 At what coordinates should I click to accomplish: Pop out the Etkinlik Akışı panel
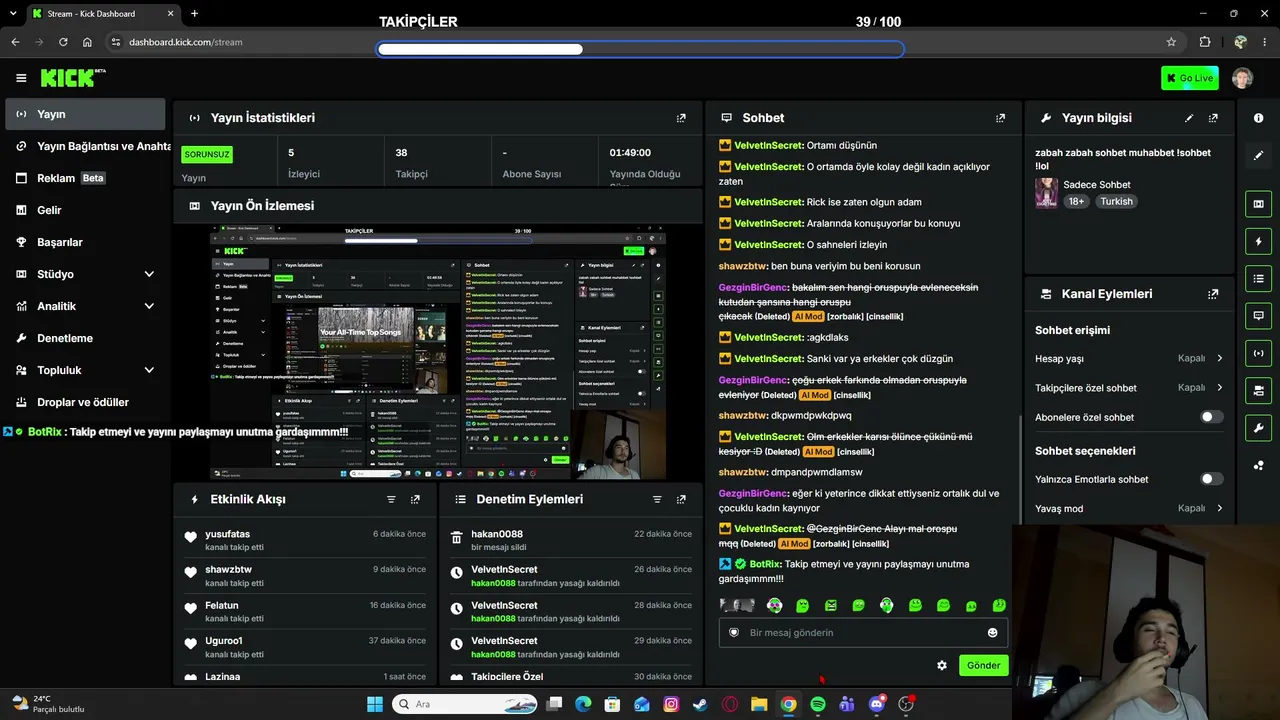coord(415,499)
